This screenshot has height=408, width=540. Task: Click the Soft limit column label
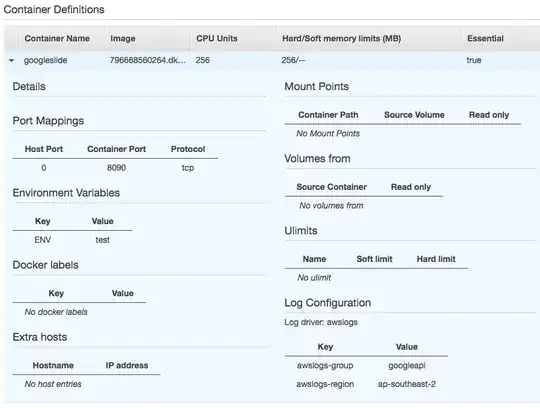374,259
